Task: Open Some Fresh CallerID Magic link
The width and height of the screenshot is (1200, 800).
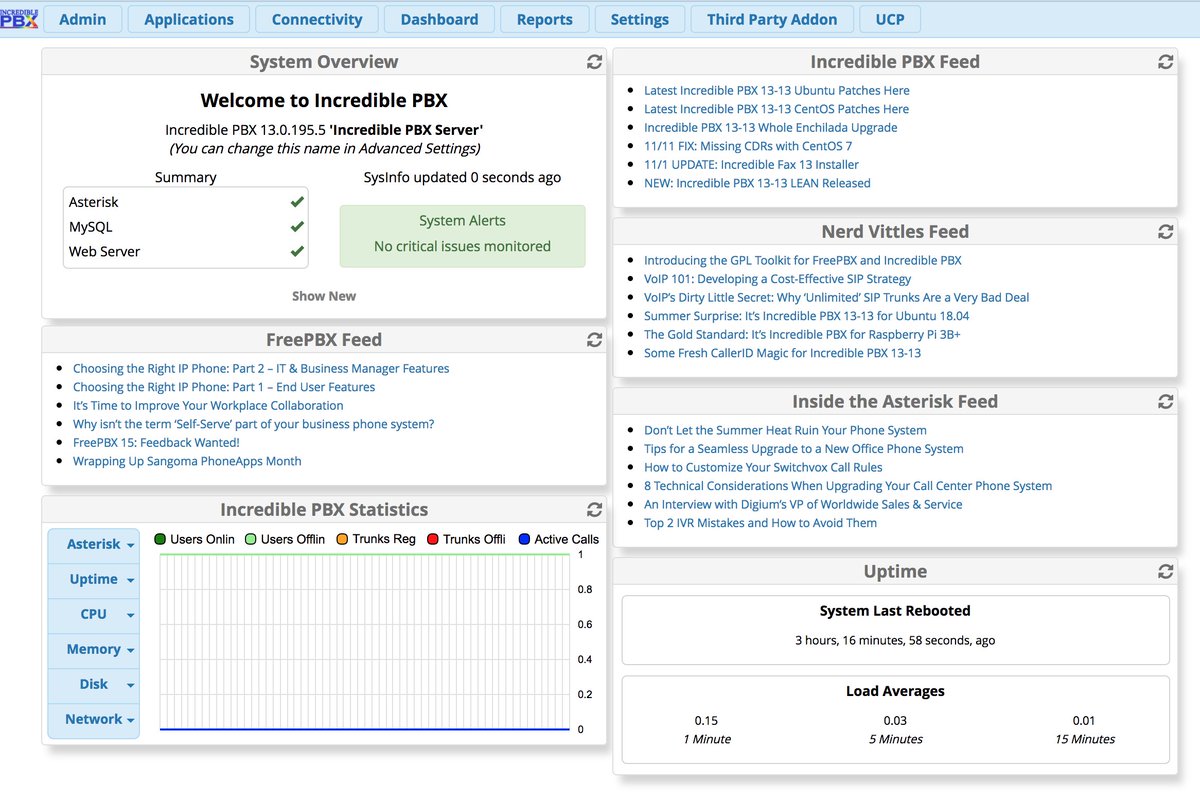Action: point(783,353)
